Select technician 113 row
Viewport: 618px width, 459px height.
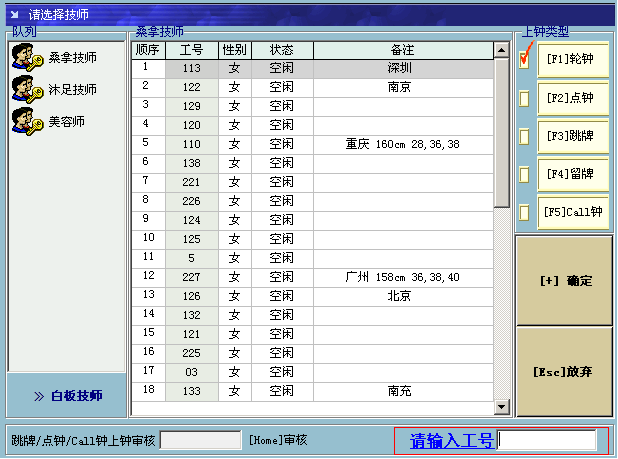coord(313,69)
